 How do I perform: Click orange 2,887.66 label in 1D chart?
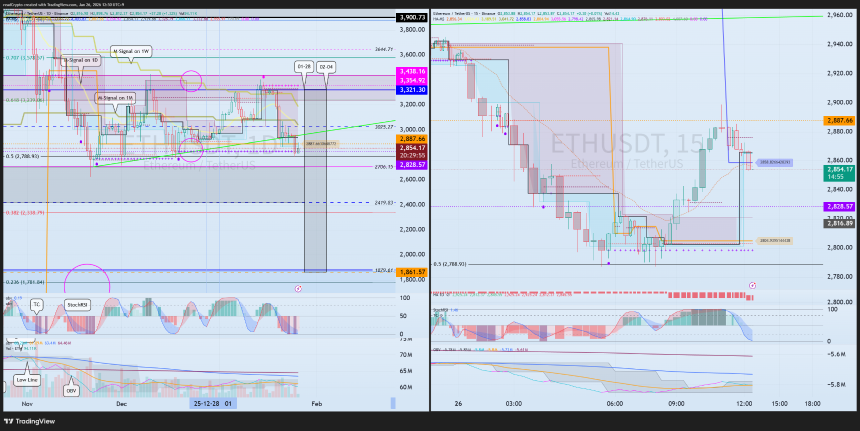(412, 139)
